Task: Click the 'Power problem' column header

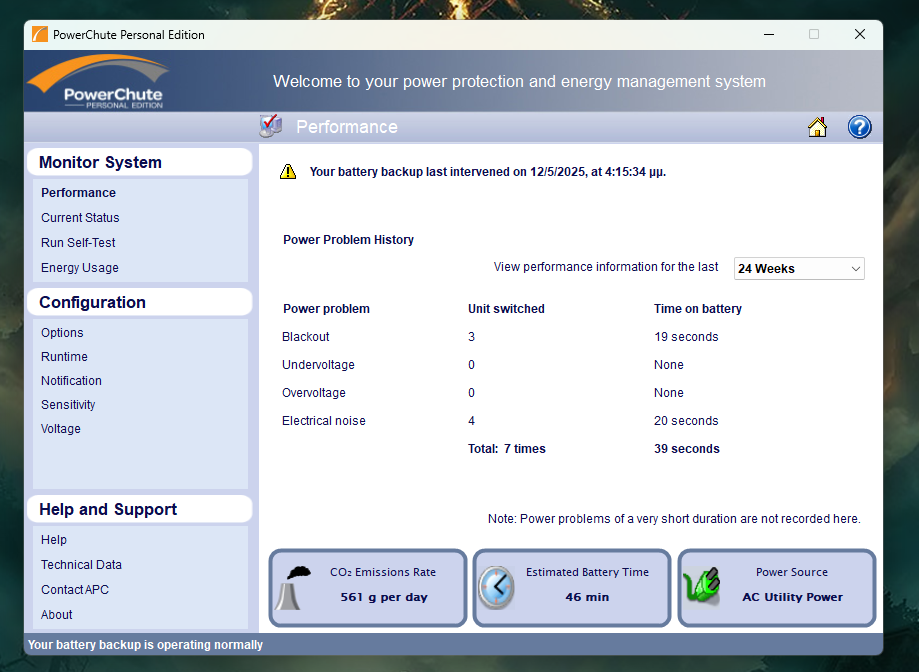Action: pyautogui.click(x=326, y=309)
